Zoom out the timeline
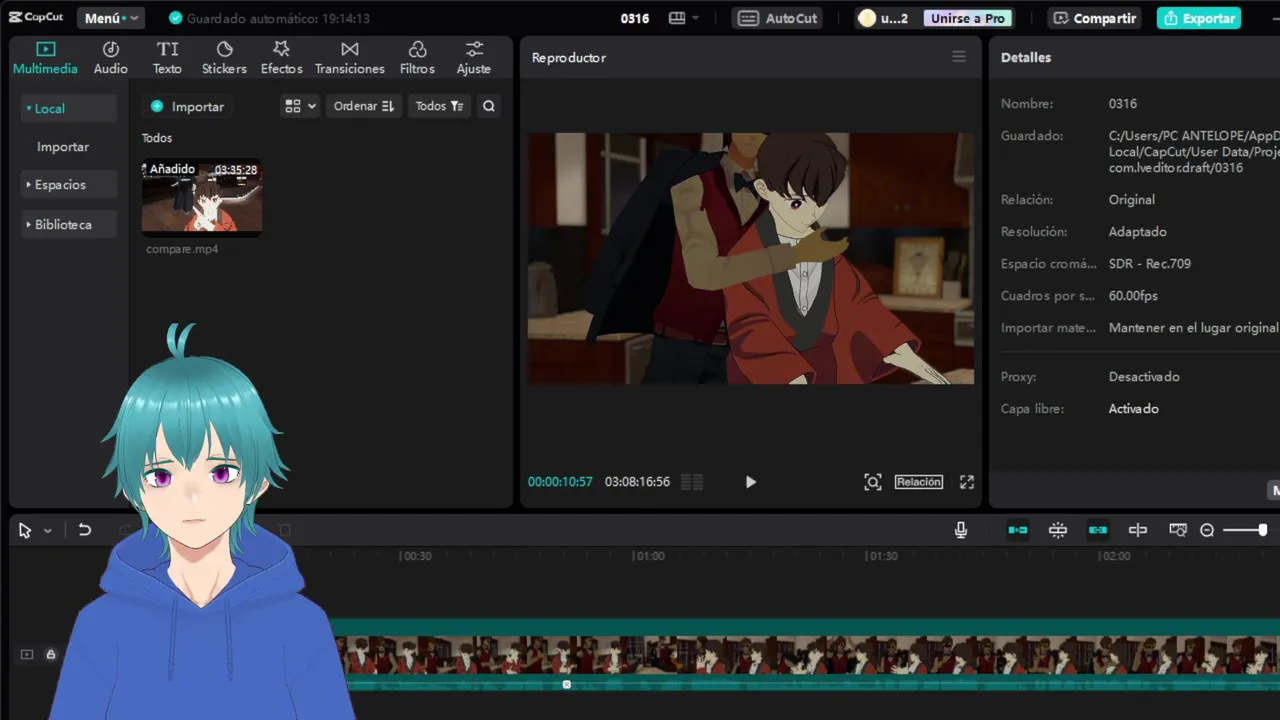The width and height of the screenshot is (1280, 720). tap(1207, 530)
